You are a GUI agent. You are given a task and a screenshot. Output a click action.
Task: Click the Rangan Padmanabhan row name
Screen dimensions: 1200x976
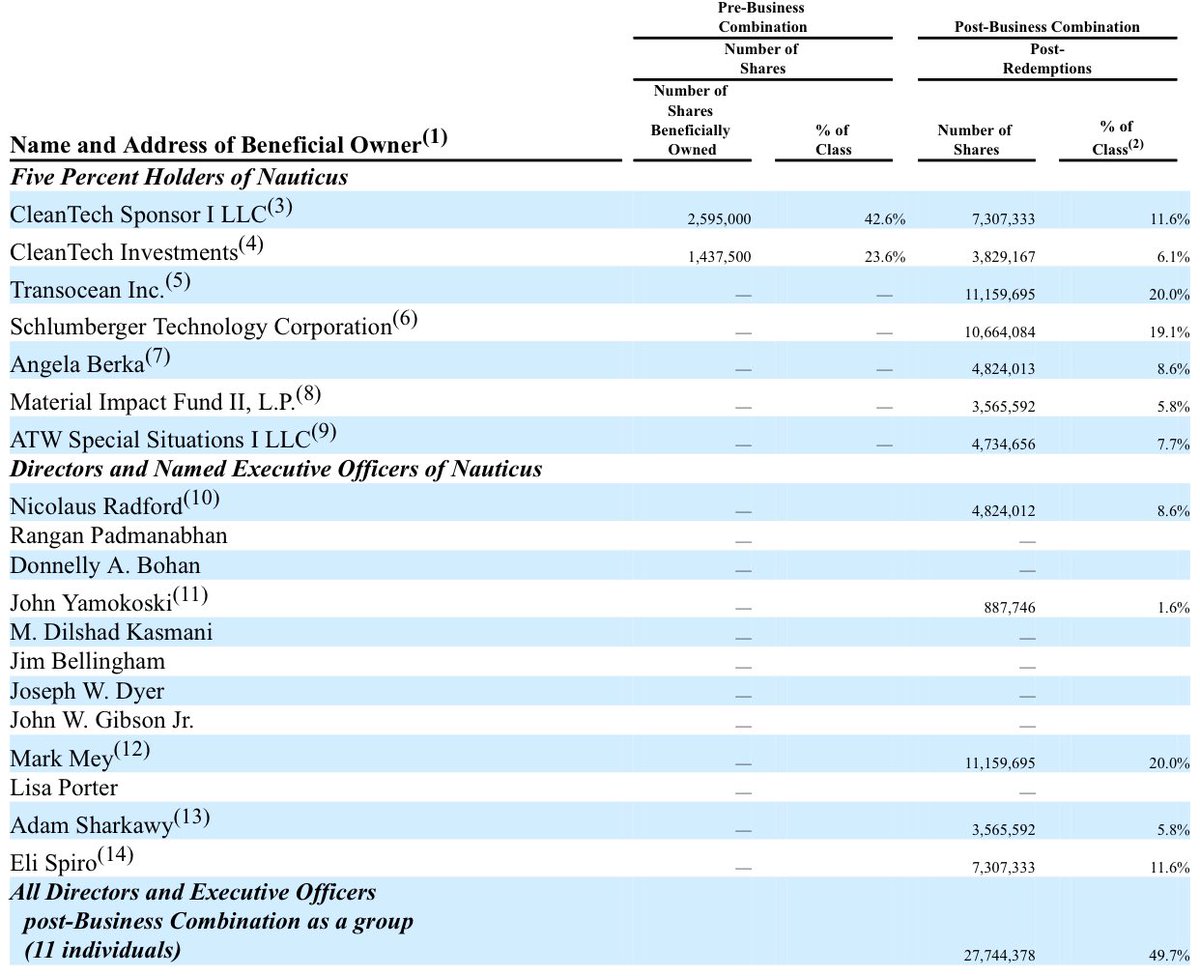119,536
